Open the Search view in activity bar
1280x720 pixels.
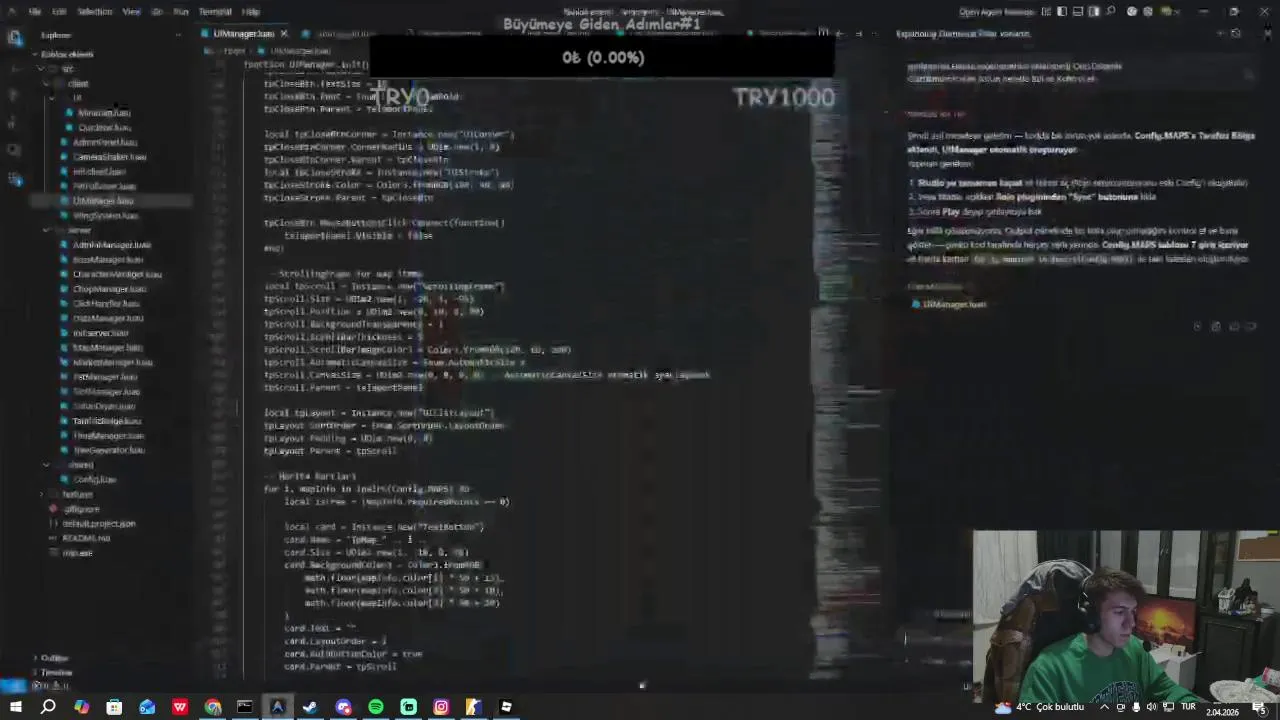tap(15, 66)
